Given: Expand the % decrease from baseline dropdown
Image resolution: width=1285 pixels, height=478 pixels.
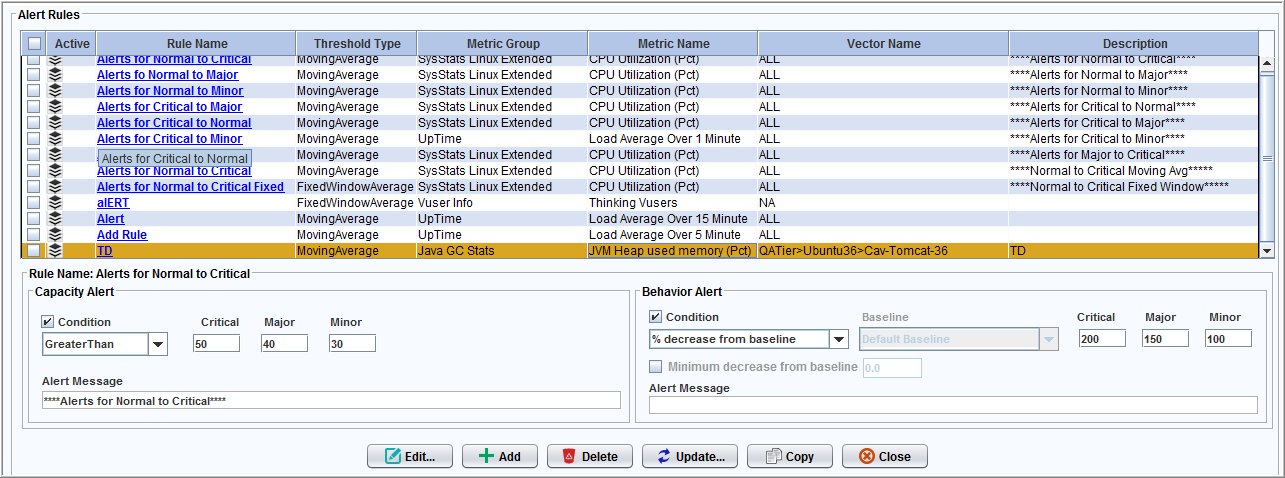Looking at the screenshot, I should (839, 340).
